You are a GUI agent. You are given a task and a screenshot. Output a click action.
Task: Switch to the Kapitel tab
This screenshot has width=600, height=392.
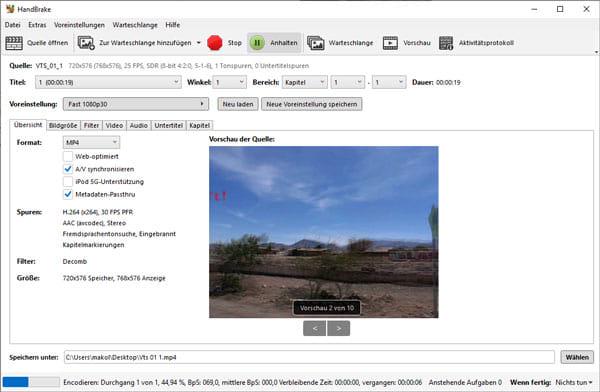[199, 125]
